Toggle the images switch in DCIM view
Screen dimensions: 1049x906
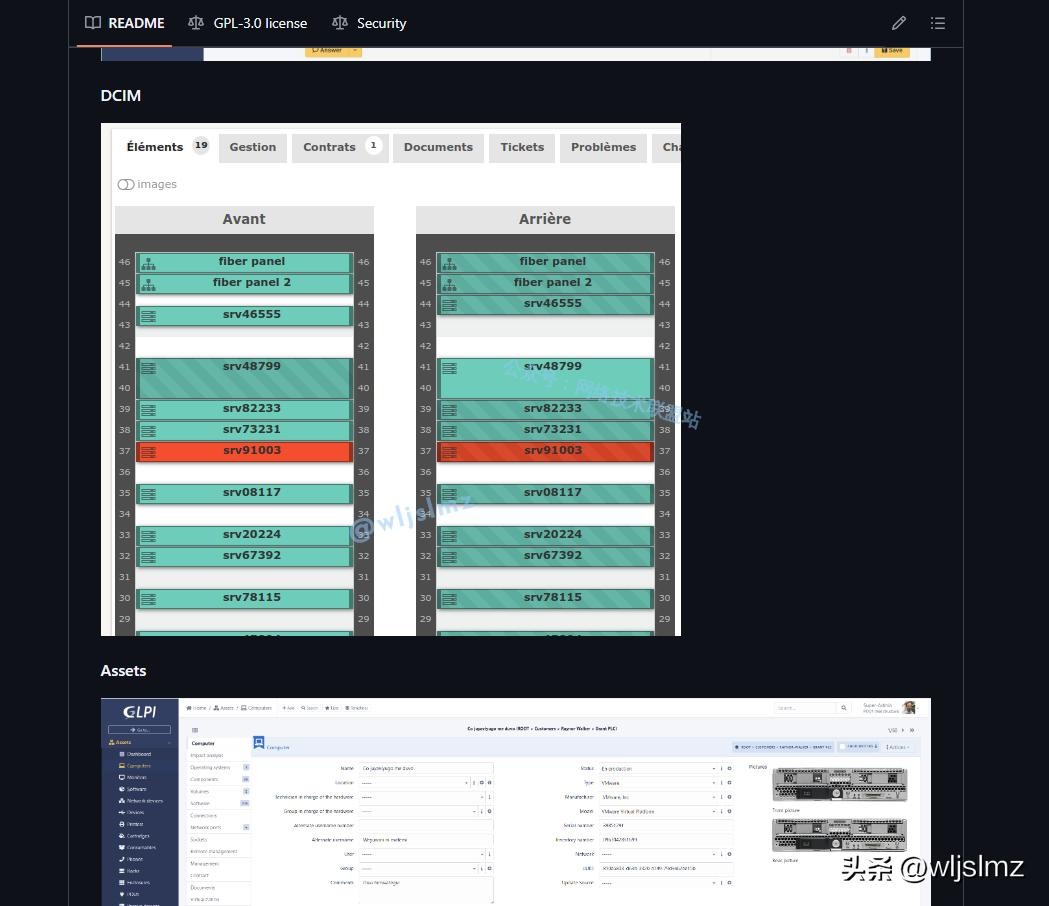126,185
